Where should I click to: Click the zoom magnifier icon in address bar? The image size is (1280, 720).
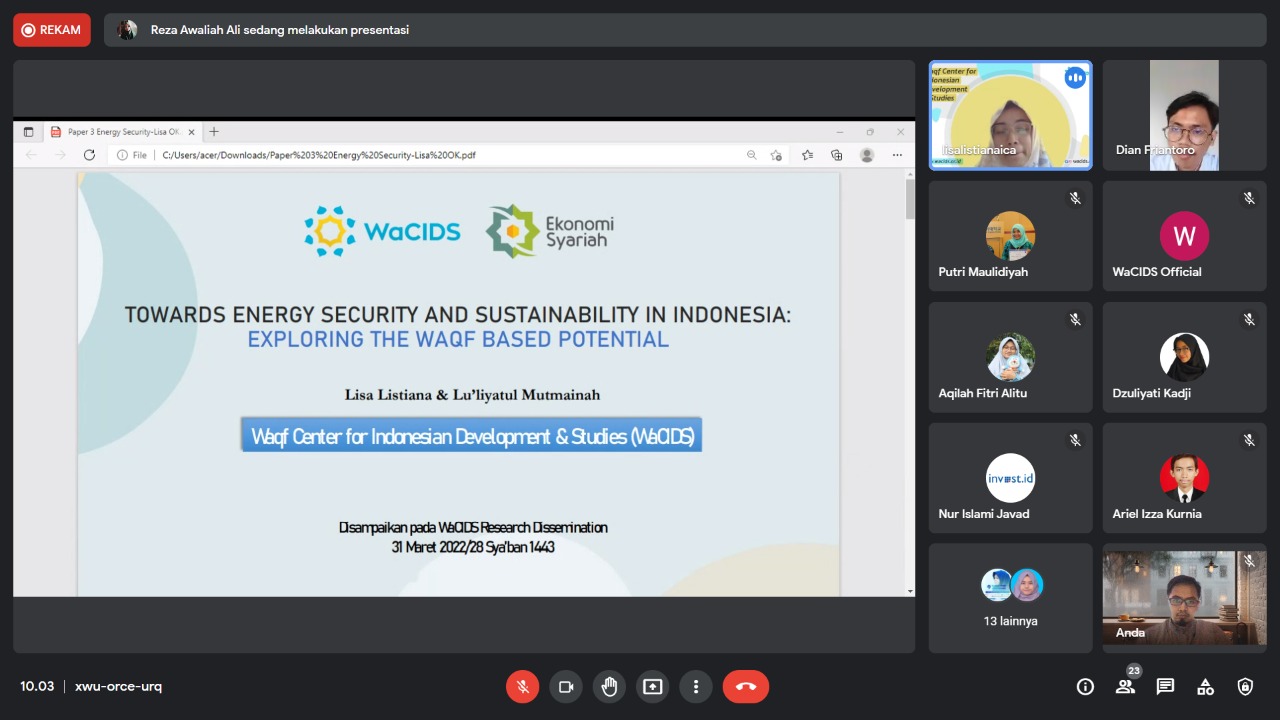click(751, 155)
